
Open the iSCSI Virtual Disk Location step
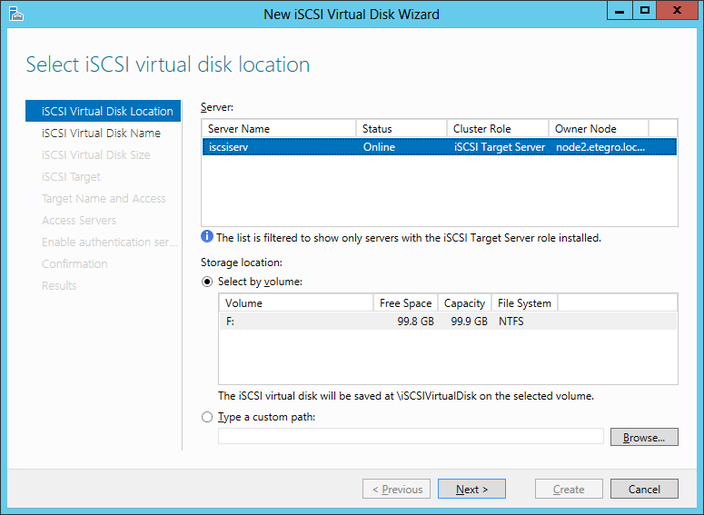(107, 111)
